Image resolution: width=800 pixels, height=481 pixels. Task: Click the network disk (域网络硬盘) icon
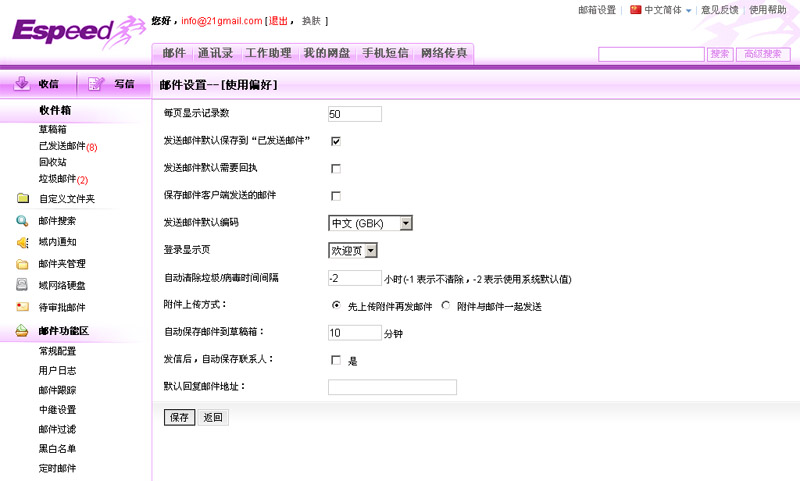[x=22, y=286]
